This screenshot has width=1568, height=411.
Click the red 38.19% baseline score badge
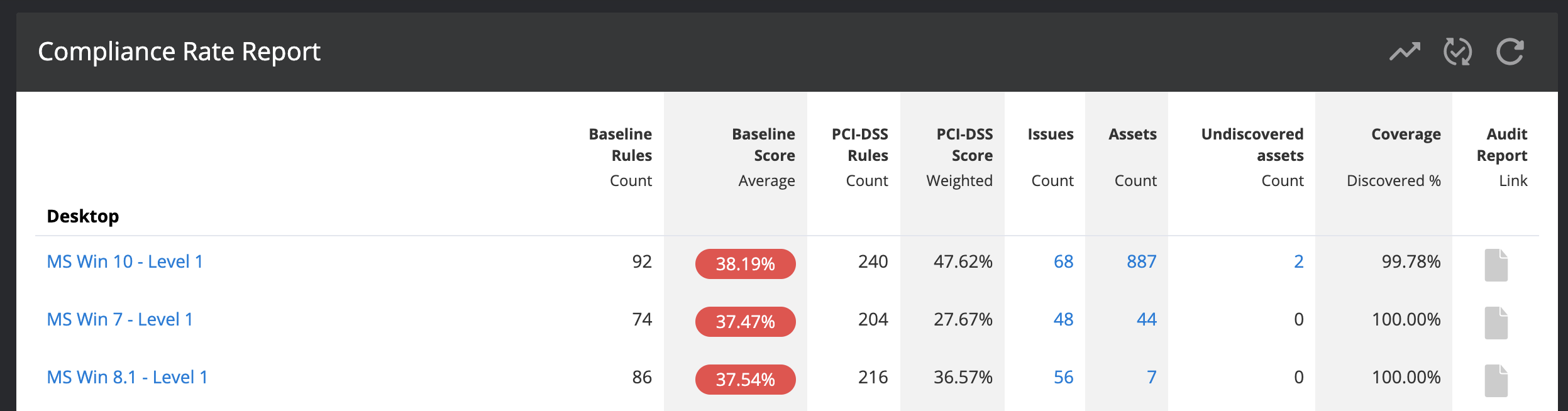coord(745,264)
